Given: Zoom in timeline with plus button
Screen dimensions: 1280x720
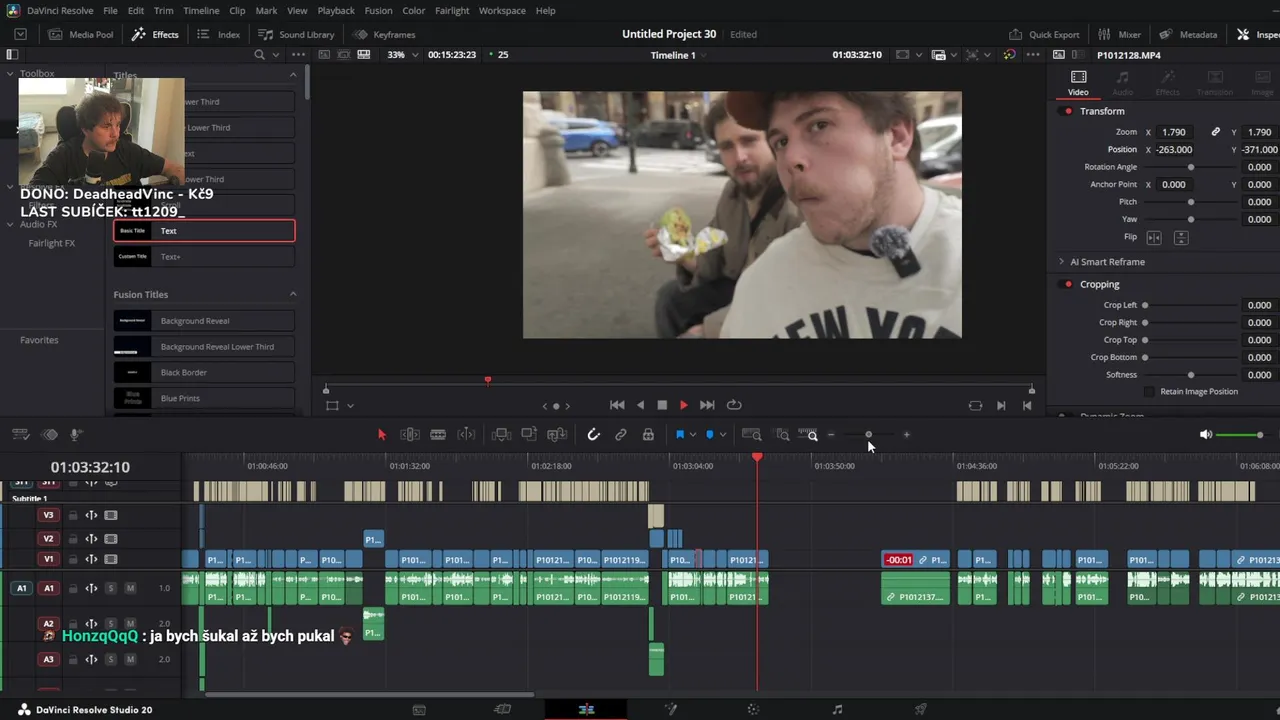Looking at the screenshot, I should [x=907, y=435].
